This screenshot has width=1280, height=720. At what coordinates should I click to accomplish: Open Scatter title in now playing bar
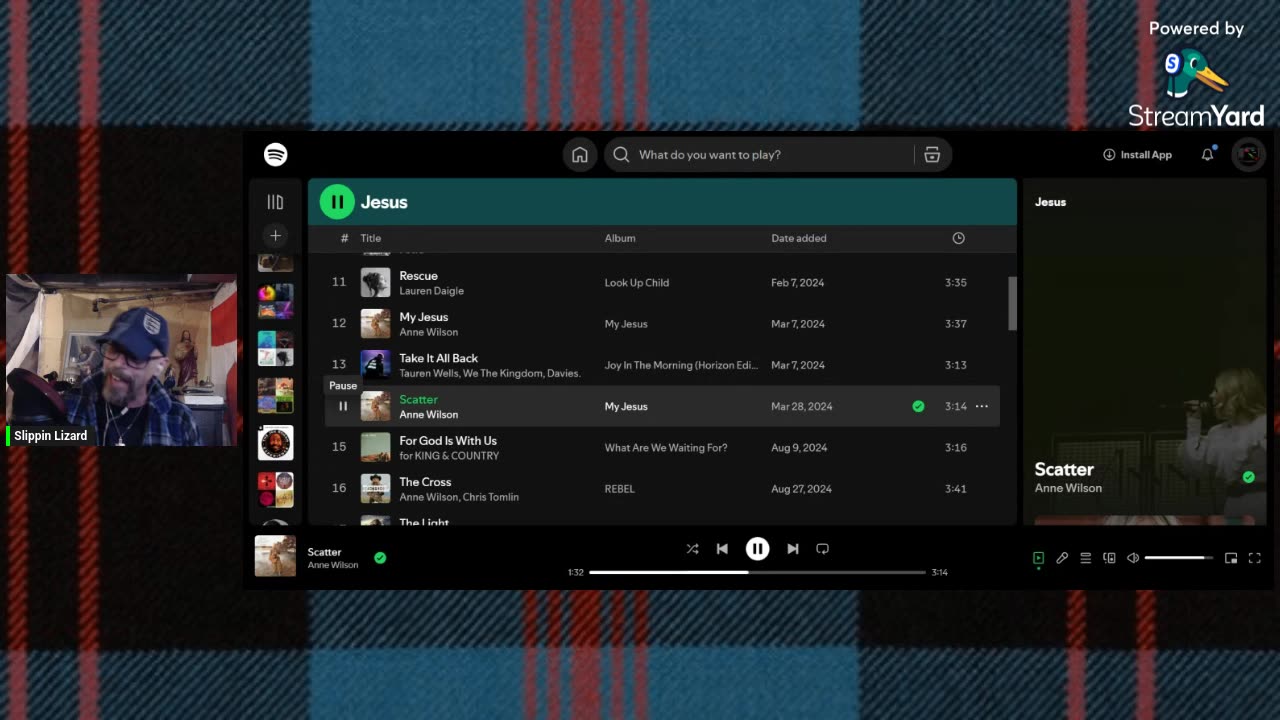(324, 552)
